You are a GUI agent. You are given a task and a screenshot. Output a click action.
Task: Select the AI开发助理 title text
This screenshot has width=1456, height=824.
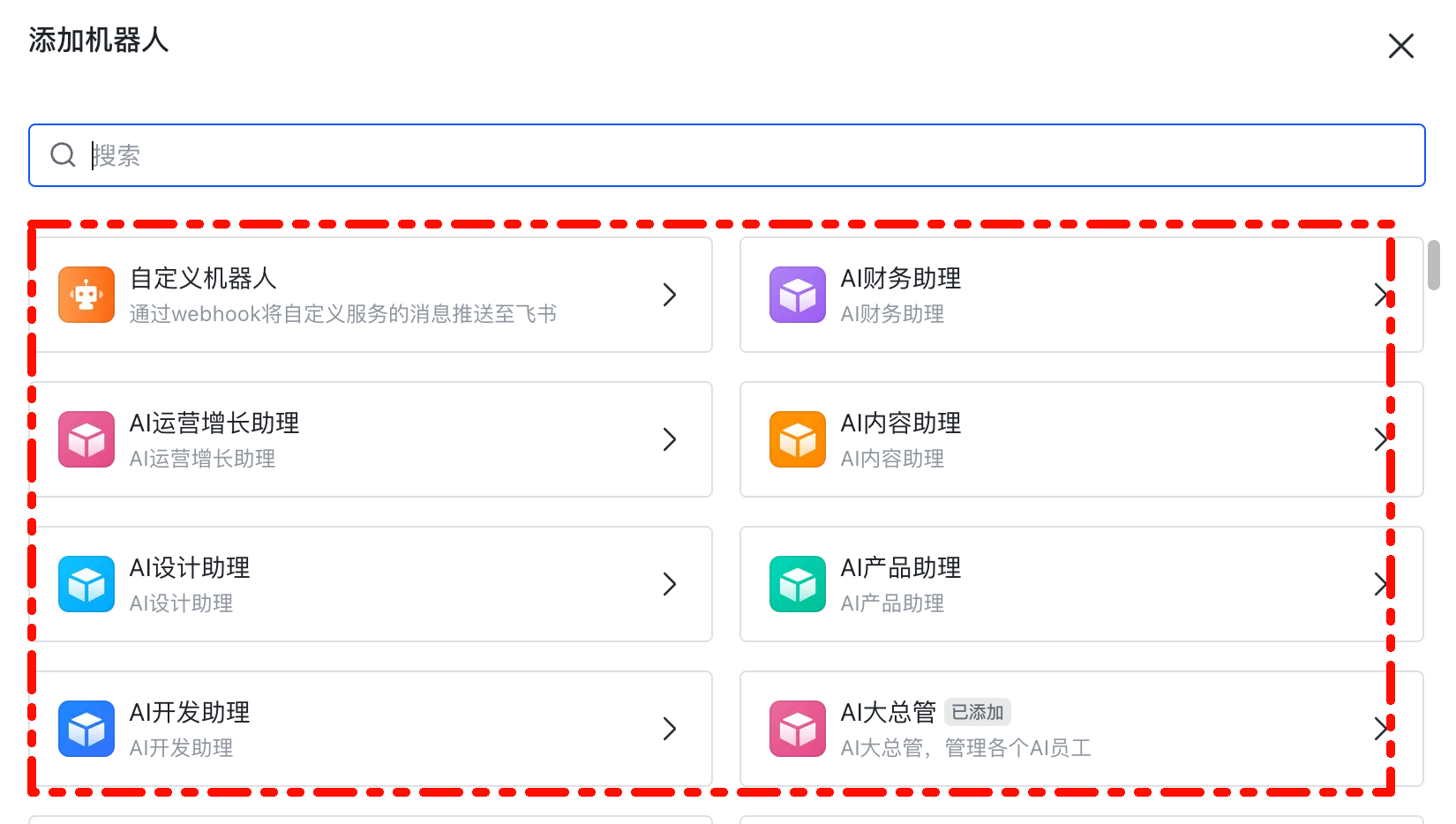point(189,713)
